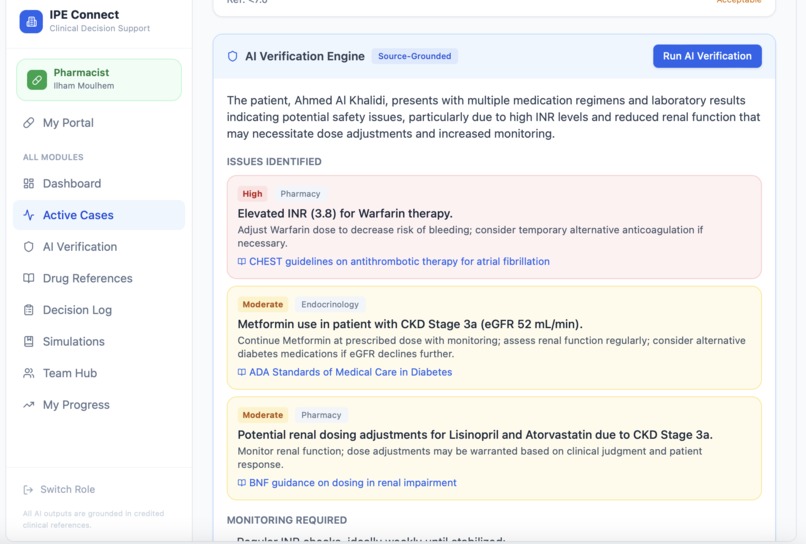806x544 pixels.
Task: Click the Drug References book icon
Action: (29, 278)
